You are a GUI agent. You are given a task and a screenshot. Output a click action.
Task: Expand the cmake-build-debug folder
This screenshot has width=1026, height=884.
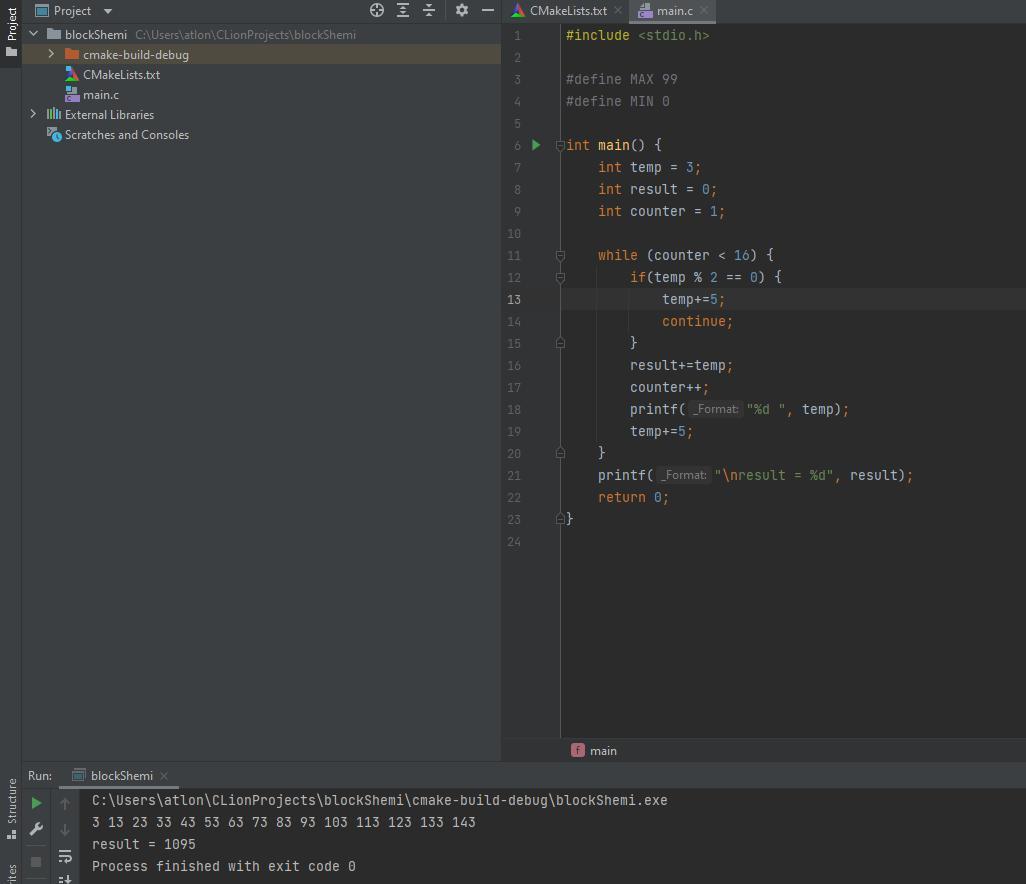coord(51,55)
